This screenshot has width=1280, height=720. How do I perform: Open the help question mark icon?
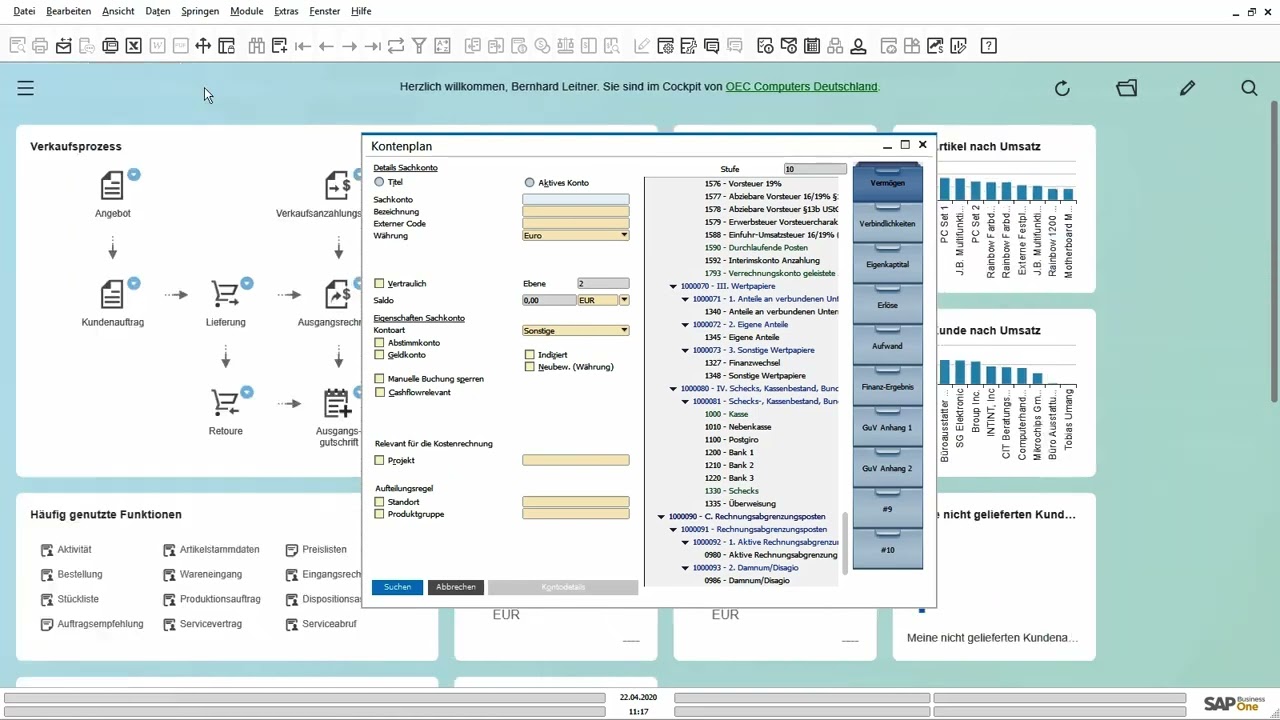point(988,46)
